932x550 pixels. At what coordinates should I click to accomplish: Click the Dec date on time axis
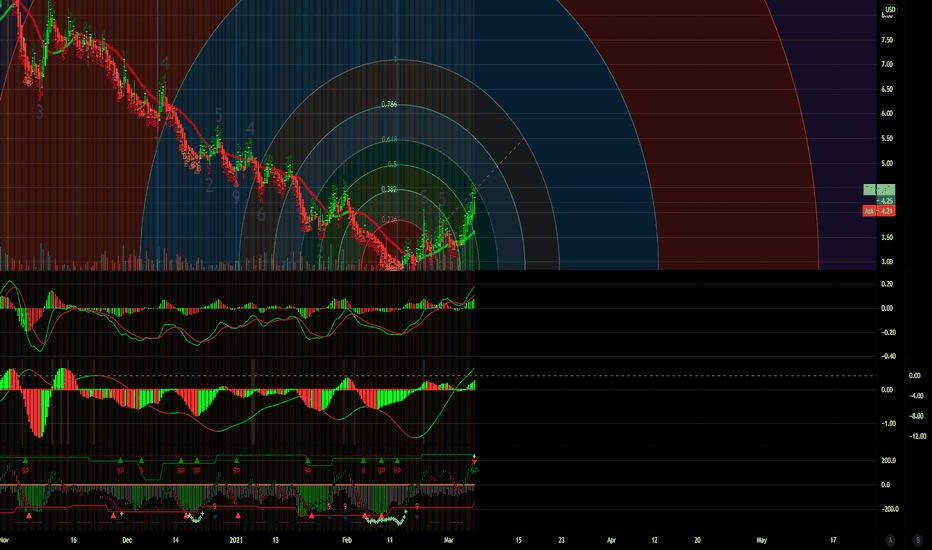(127, 540)
